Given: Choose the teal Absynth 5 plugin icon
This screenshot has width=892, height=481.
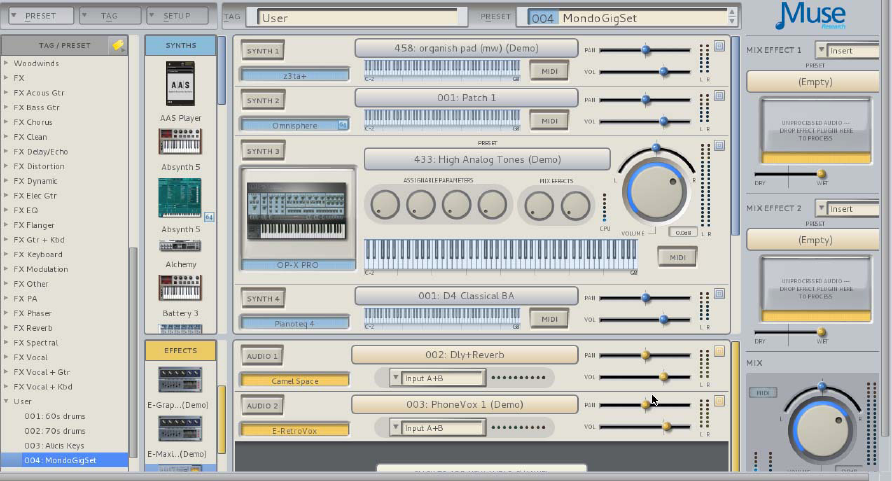Looking at the screenshot, I should 180,198.
